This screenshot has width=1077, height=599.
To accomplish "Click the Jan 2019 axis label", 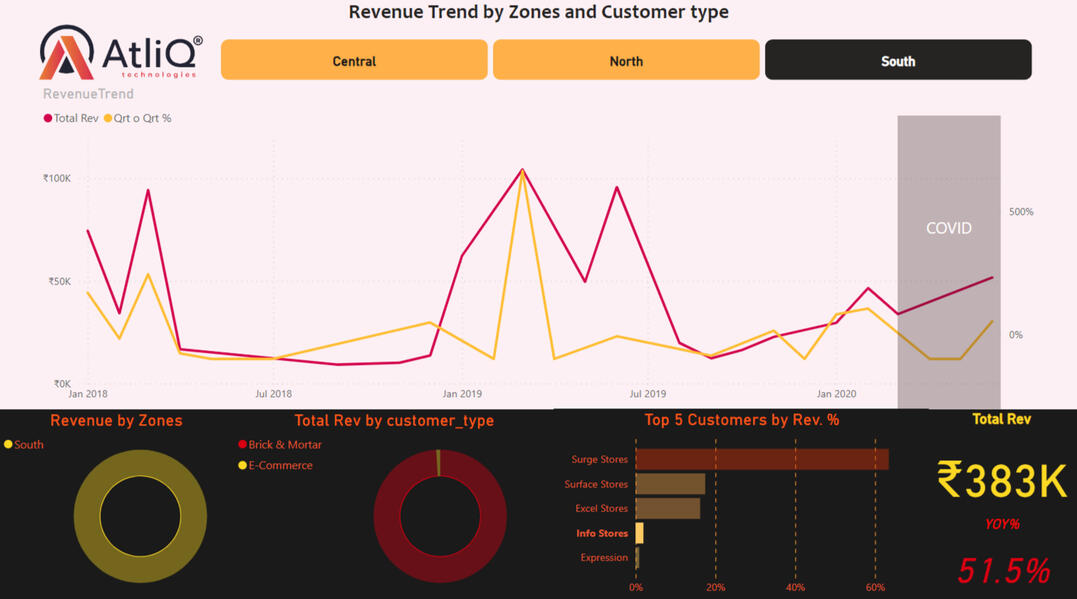I will click(x=461, y=394).
